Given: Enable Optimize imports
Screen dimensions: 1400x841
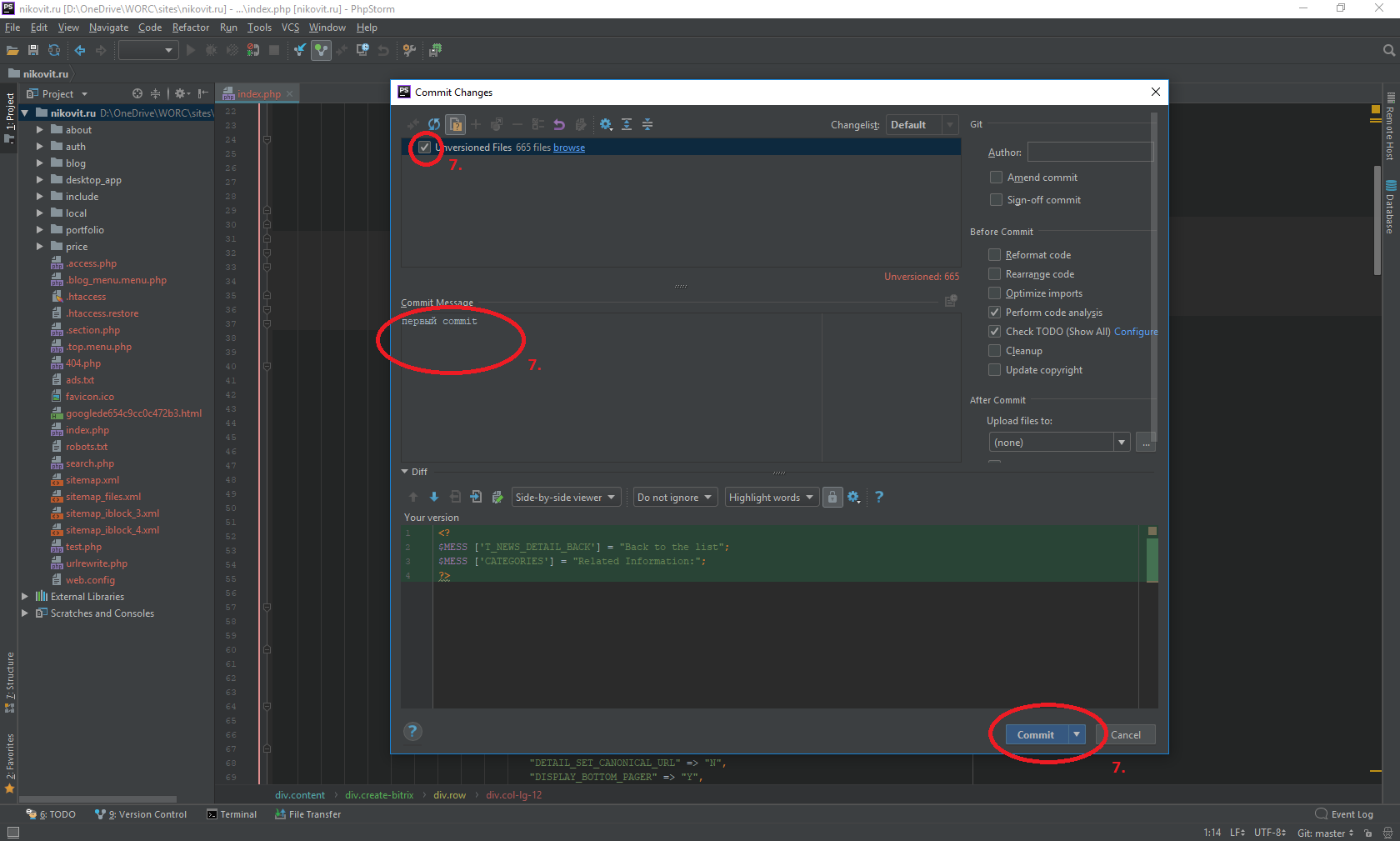Looking at the screenshot, I should [994, 293].
